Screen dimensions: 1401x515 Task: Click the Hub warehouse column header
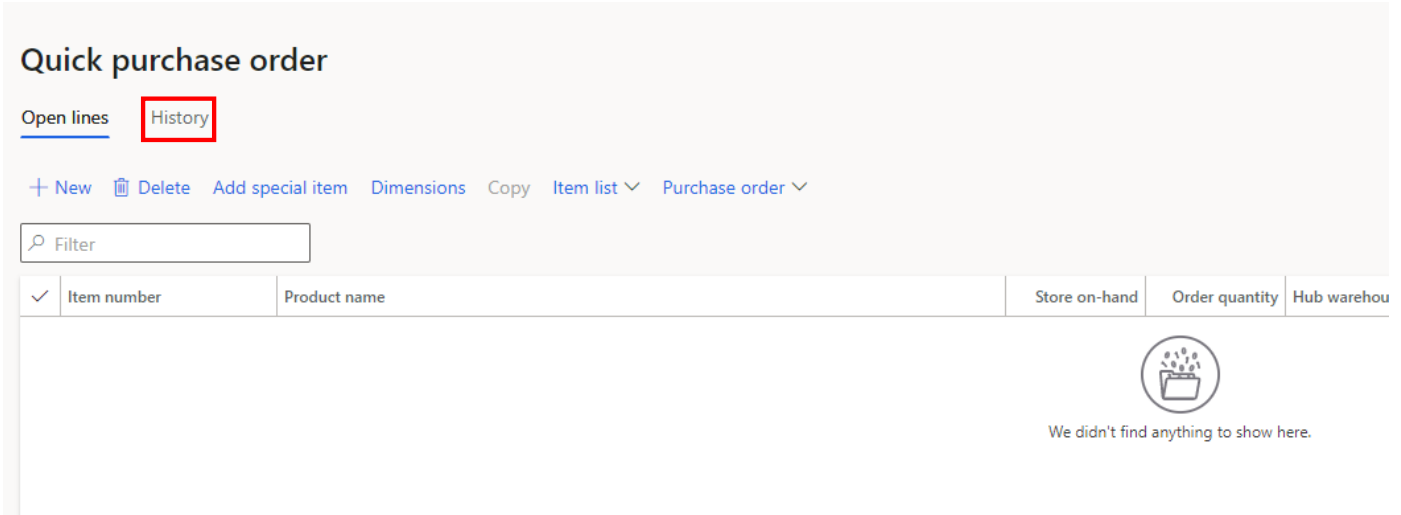tap(1340, 297)
